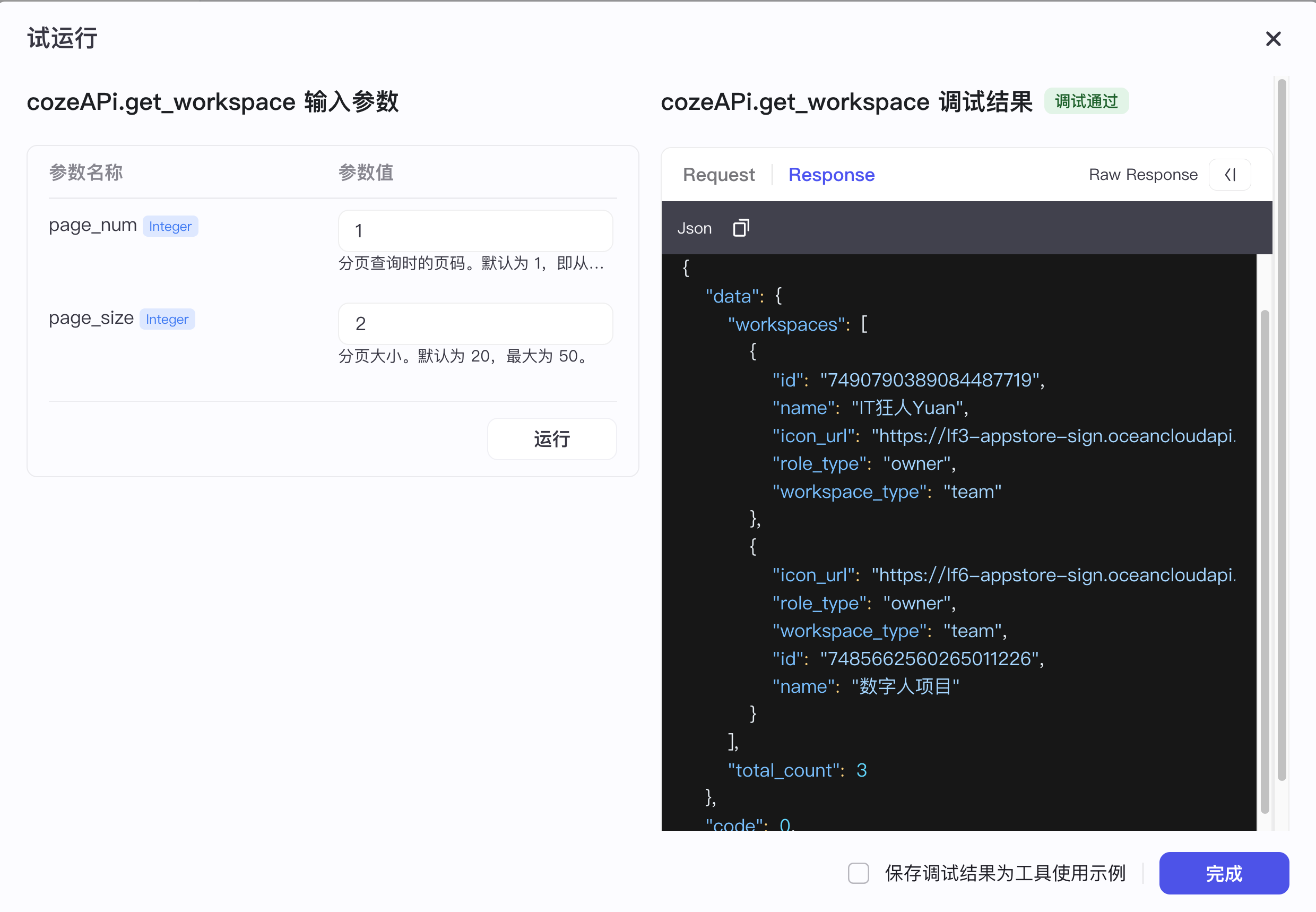Screen dimensions: 1316x912
Task: Switch to the Request tab
Action: point(718,174)
